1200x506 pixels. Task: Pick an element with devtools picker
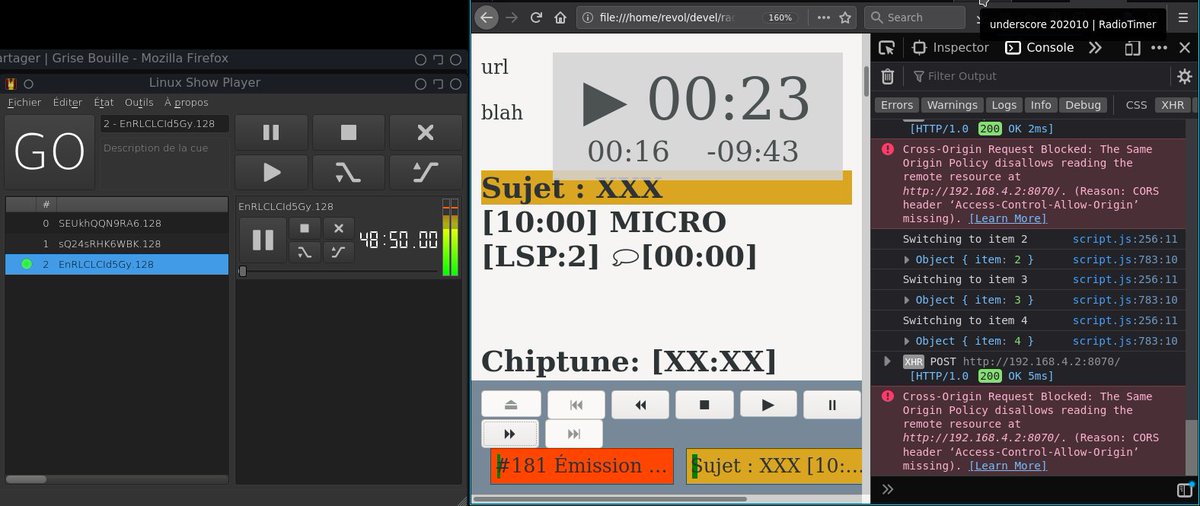coord(887,47)
